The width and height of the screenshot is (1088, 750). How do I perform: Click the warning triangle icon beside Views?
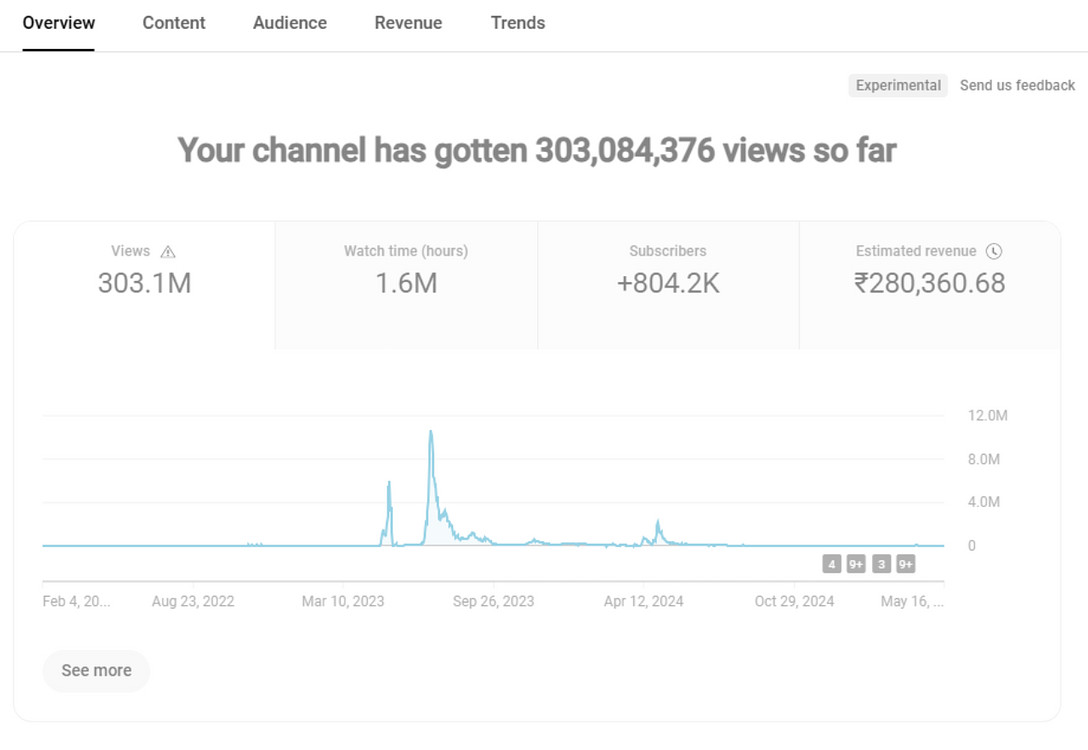[168, 252]
